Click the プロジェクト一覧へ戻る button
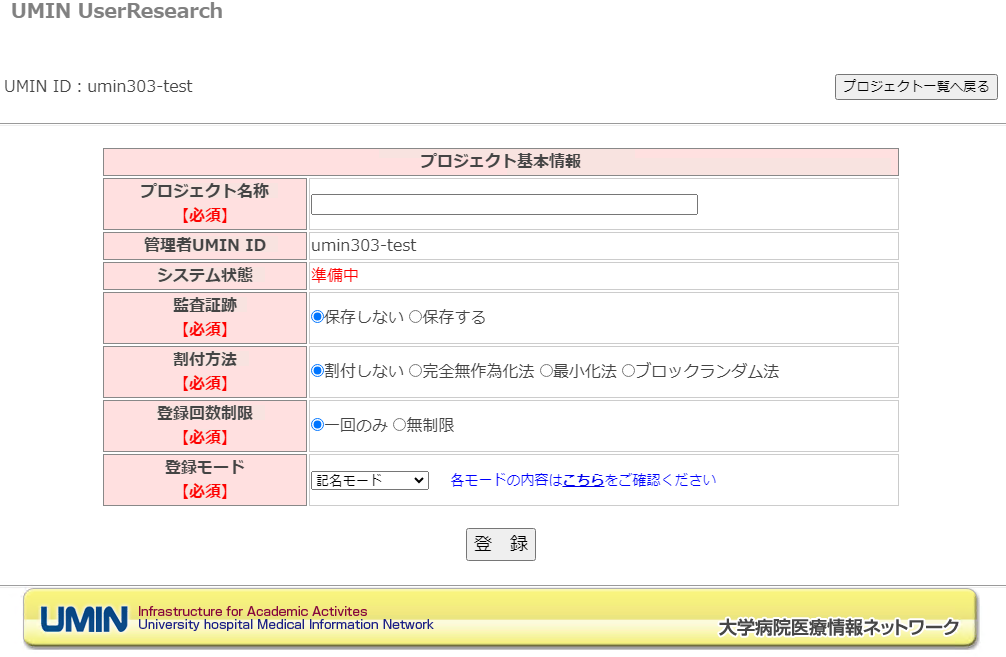The image size is (1006, 657). click(x=916, y=87)
